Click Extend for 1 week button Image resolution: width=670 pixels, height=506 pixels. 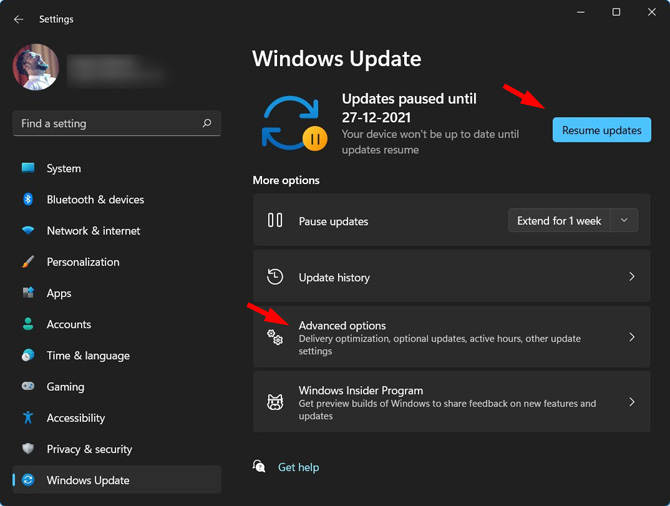(559, 221)
